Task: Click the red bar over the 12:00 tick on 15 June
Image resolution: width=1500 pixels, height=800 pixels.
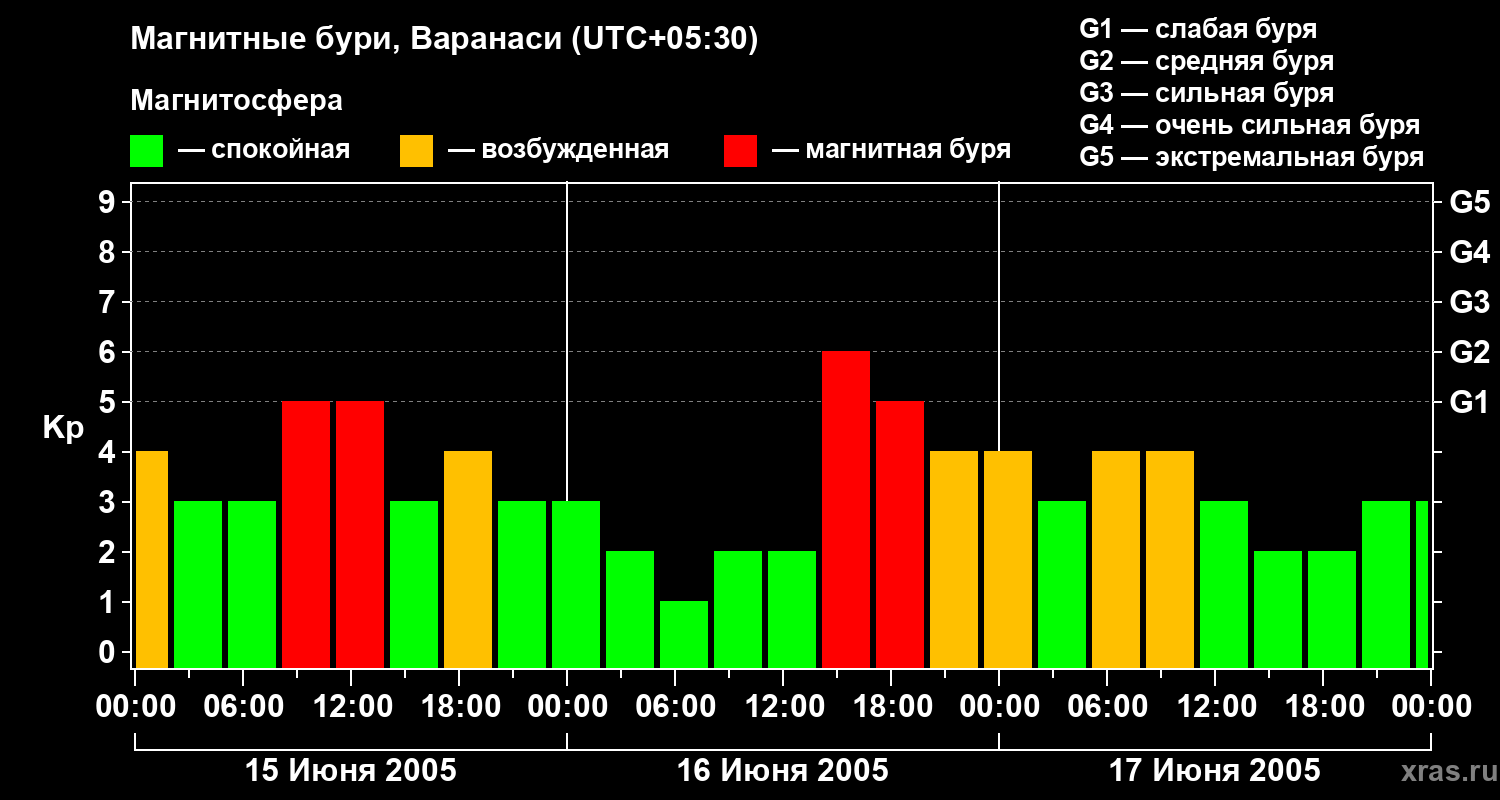Action: [x=360, y=534]
